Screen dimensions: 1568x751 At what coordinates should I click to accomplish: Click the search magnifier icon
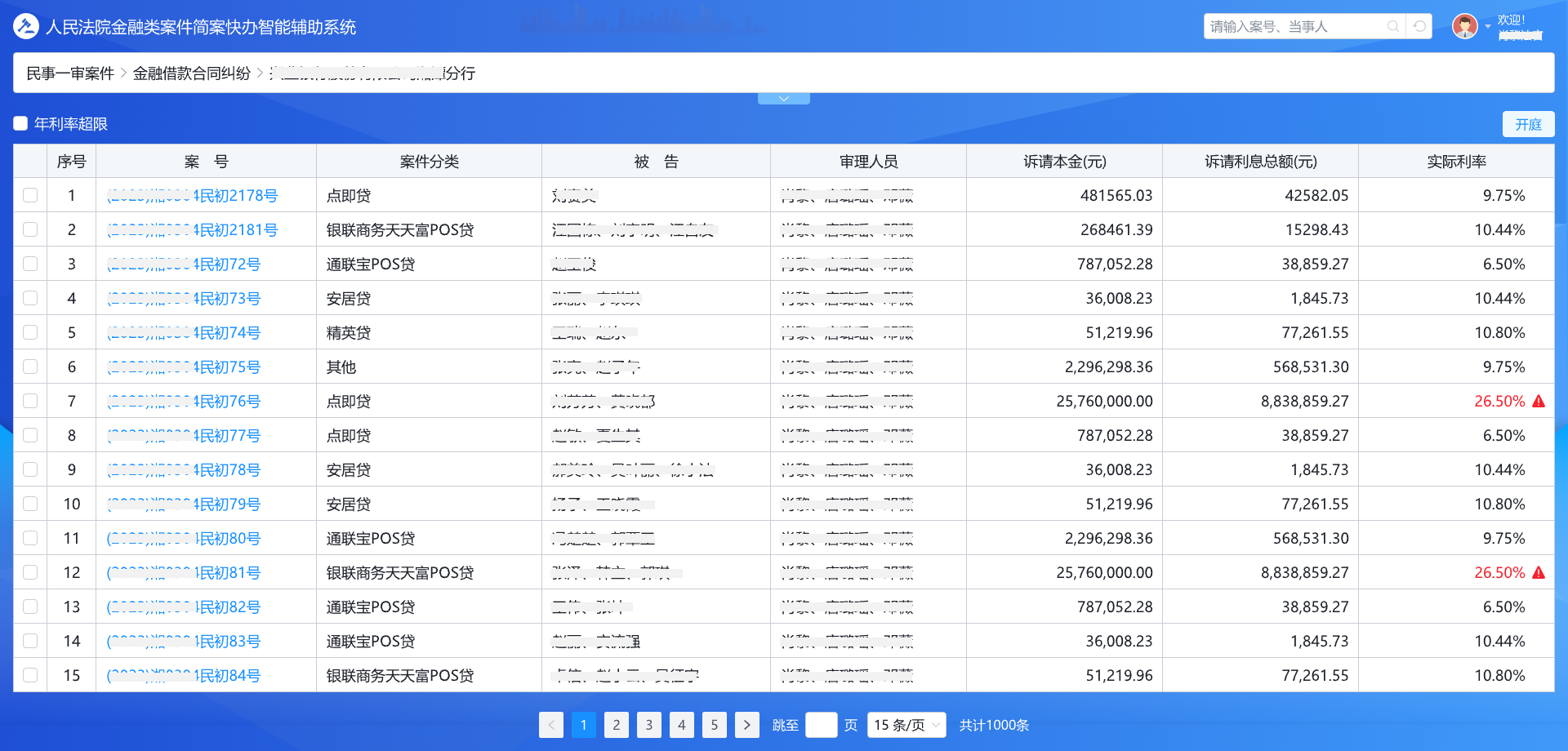pos(1393,26)
